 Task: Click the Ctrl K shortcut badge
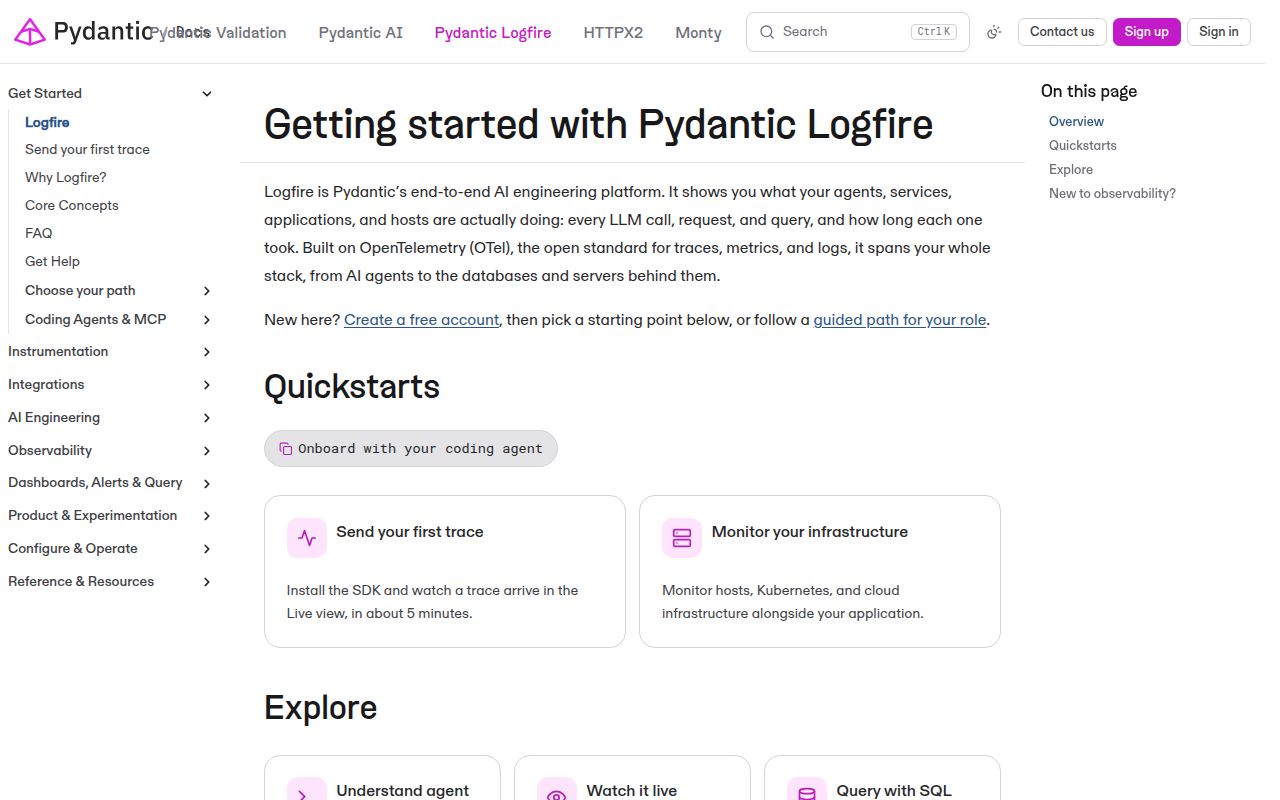(933, 32)
